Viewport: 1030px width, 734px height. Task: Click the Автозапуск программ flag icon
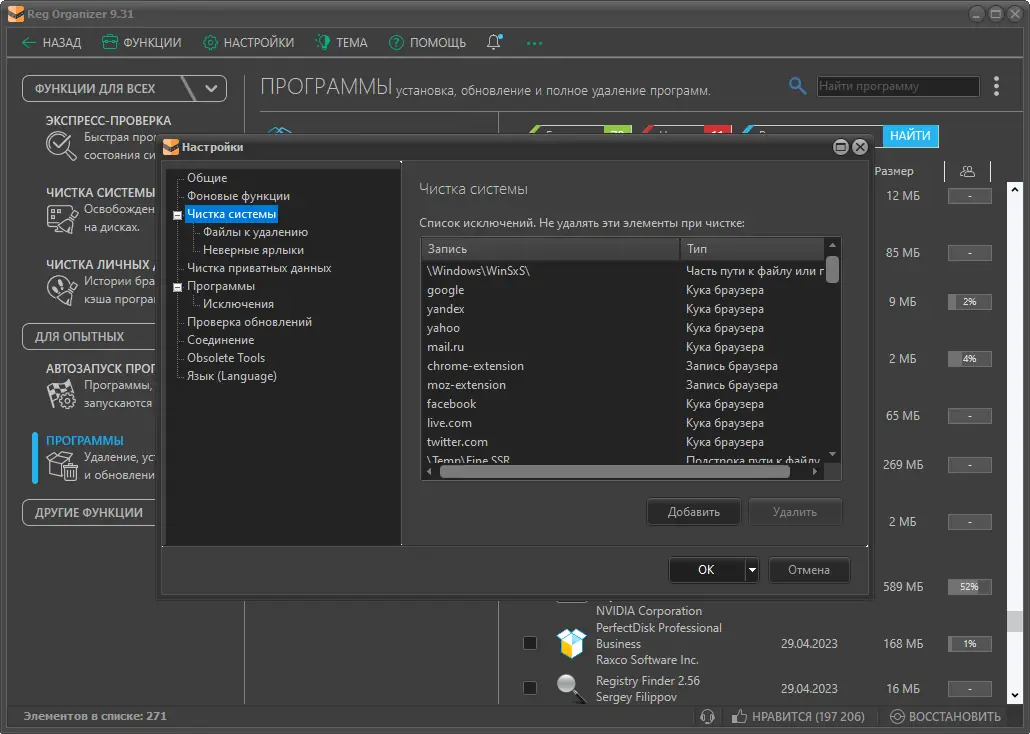tap(62, 394)
